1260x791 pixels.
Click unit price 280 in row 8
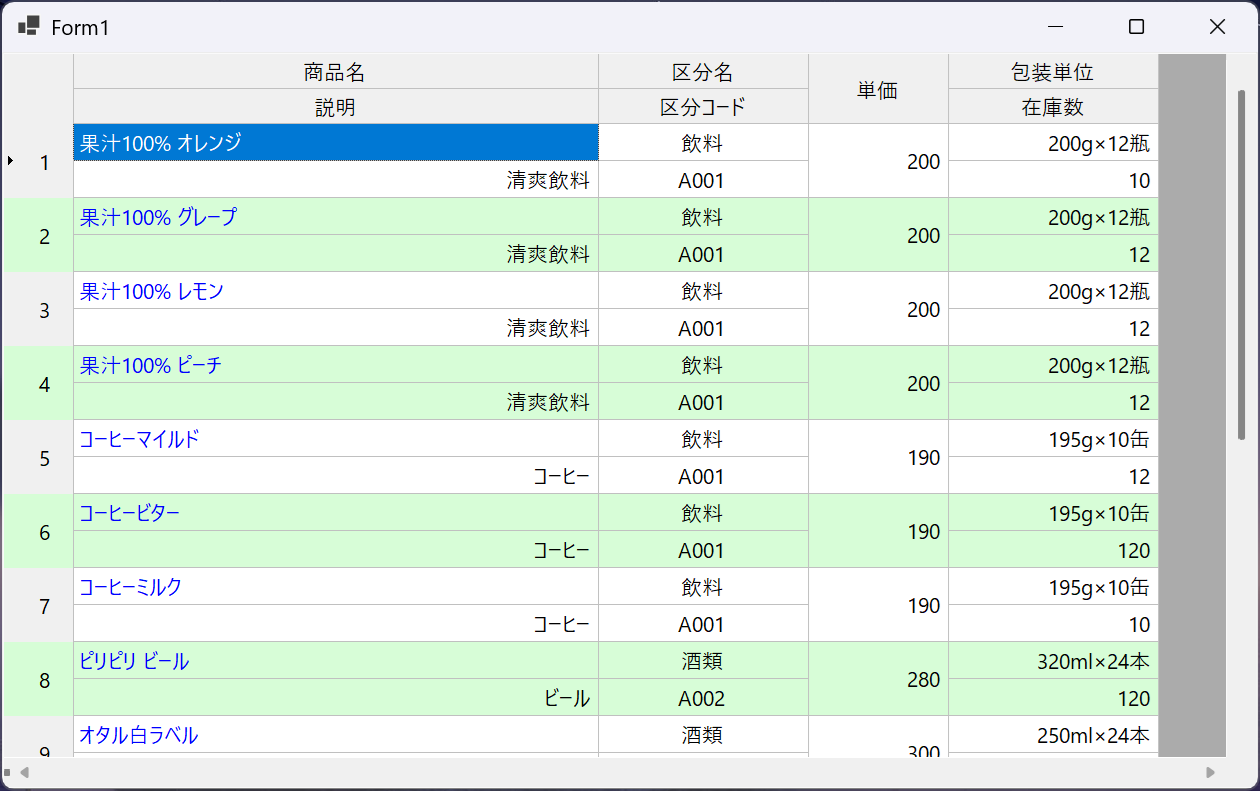pos(878,679)
